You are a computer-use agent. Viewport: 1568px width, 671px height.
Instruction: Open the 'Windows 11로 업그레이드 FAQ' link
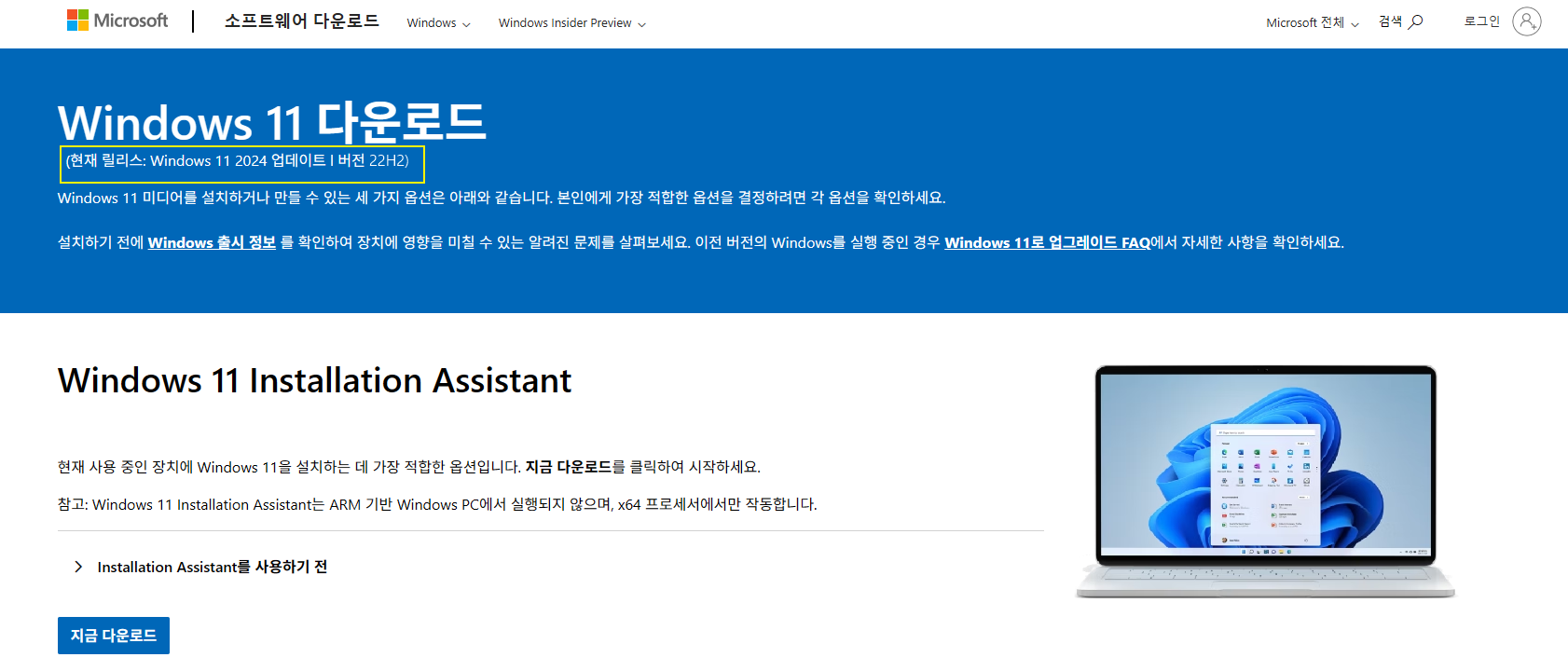click(1048, 242)
